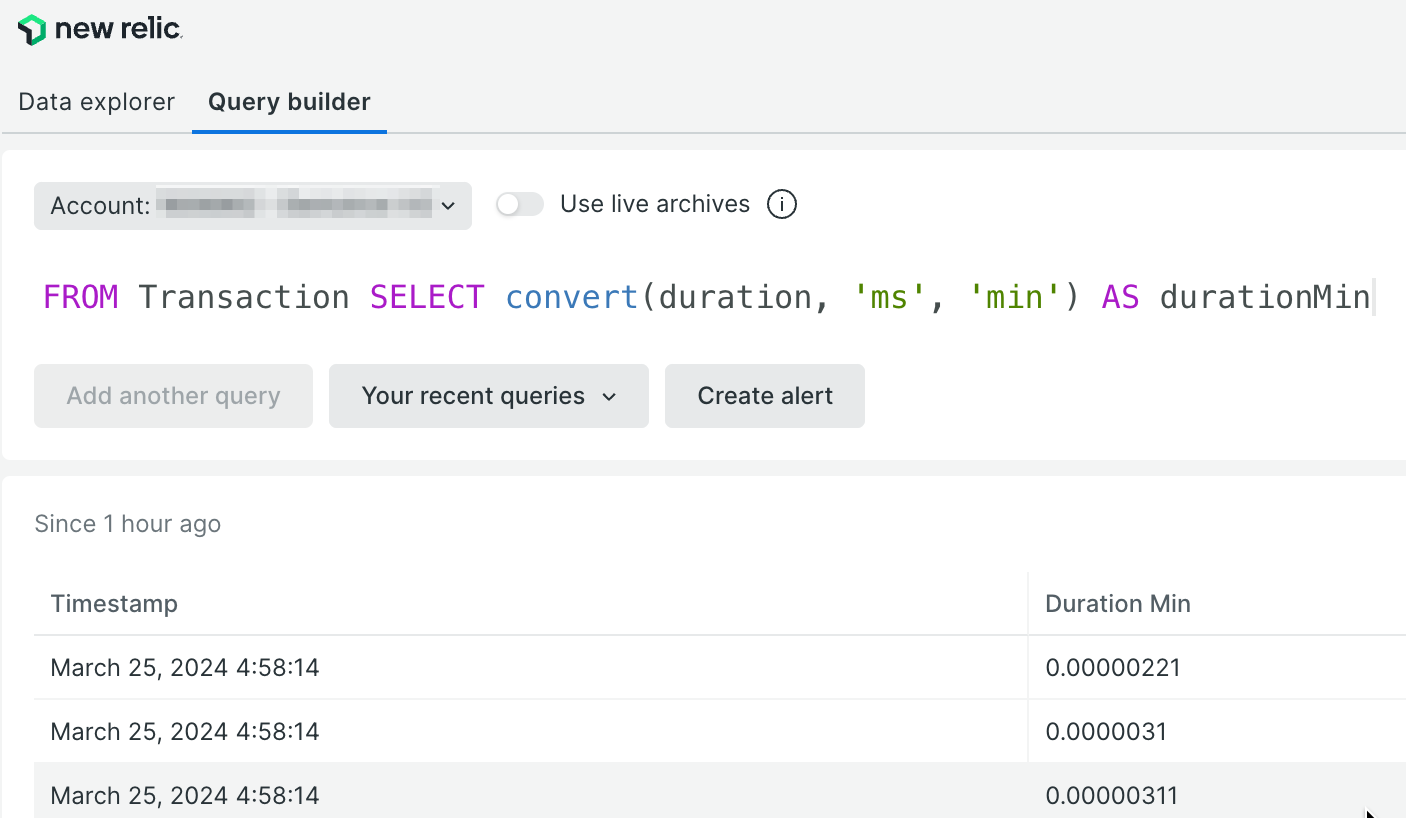Viewport: 1406px width, 818px height.
Task: Click the Since 1 hour ago label
Action: (x=128, y=524)
